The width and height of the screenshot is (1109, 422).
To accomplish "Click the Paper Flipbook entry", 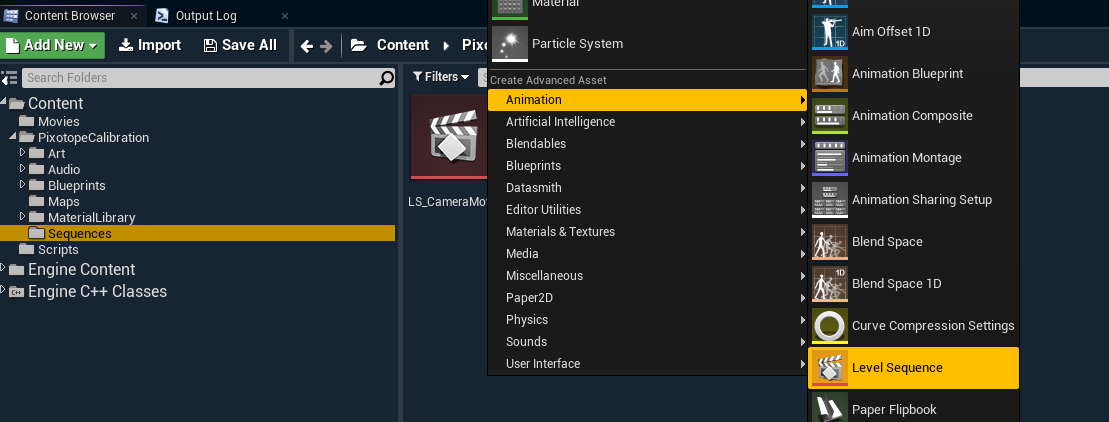I will coord(894,409).
